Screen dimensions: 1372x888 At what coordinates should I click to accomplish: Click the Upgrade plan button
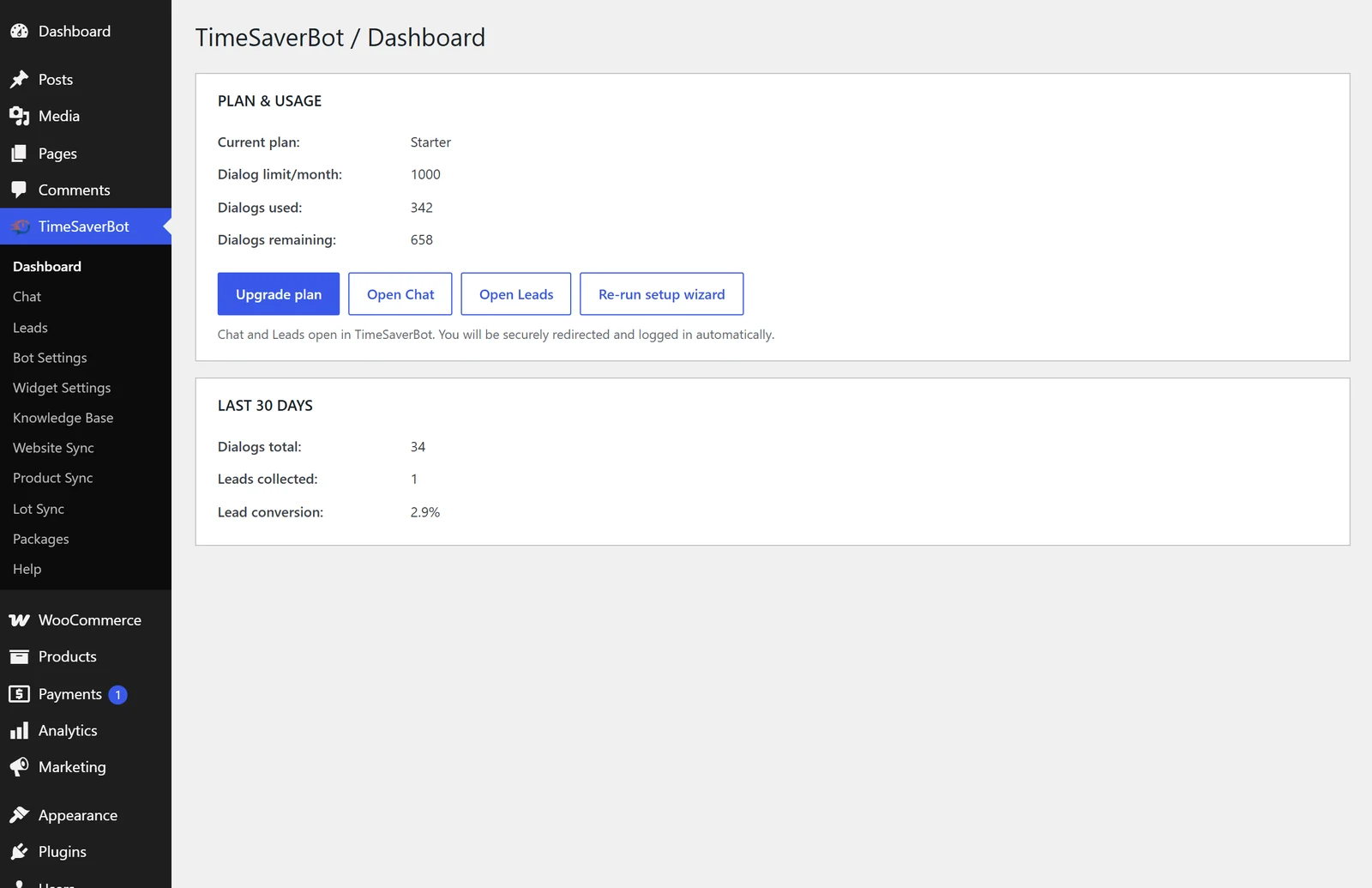[x=279, y=294]
